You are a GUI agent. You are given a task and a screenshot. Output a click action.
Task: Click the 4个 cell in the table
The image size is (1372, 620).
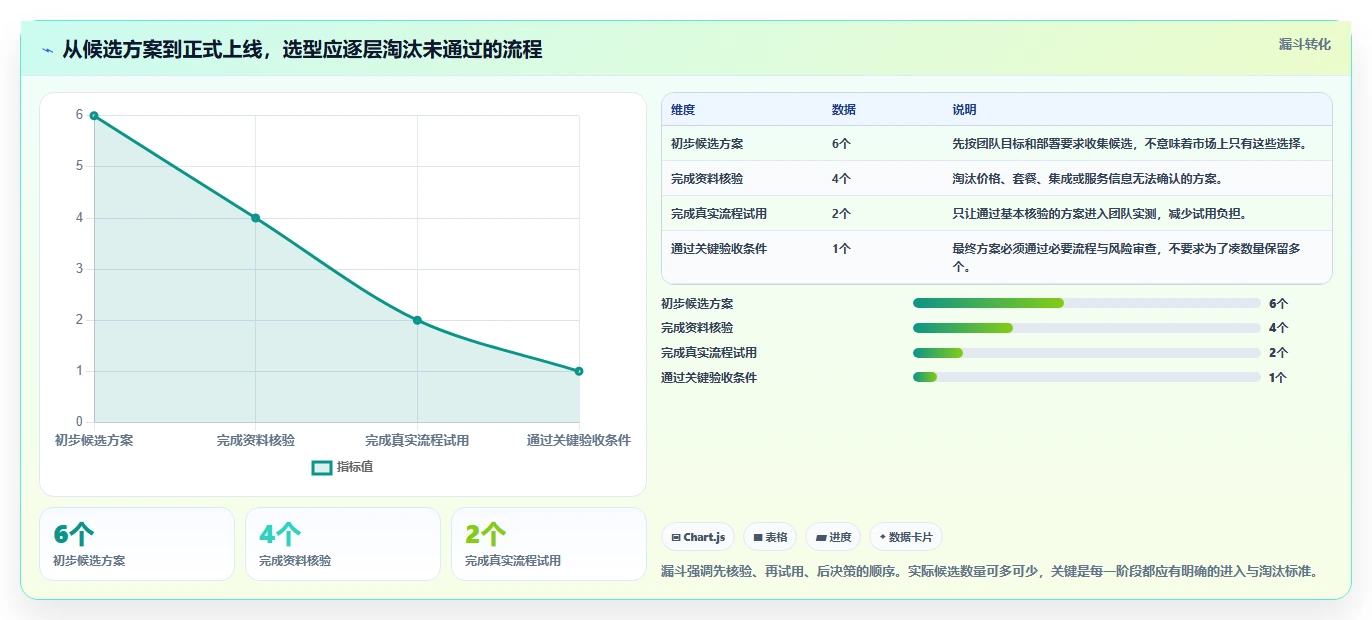[x=841, y=179]
